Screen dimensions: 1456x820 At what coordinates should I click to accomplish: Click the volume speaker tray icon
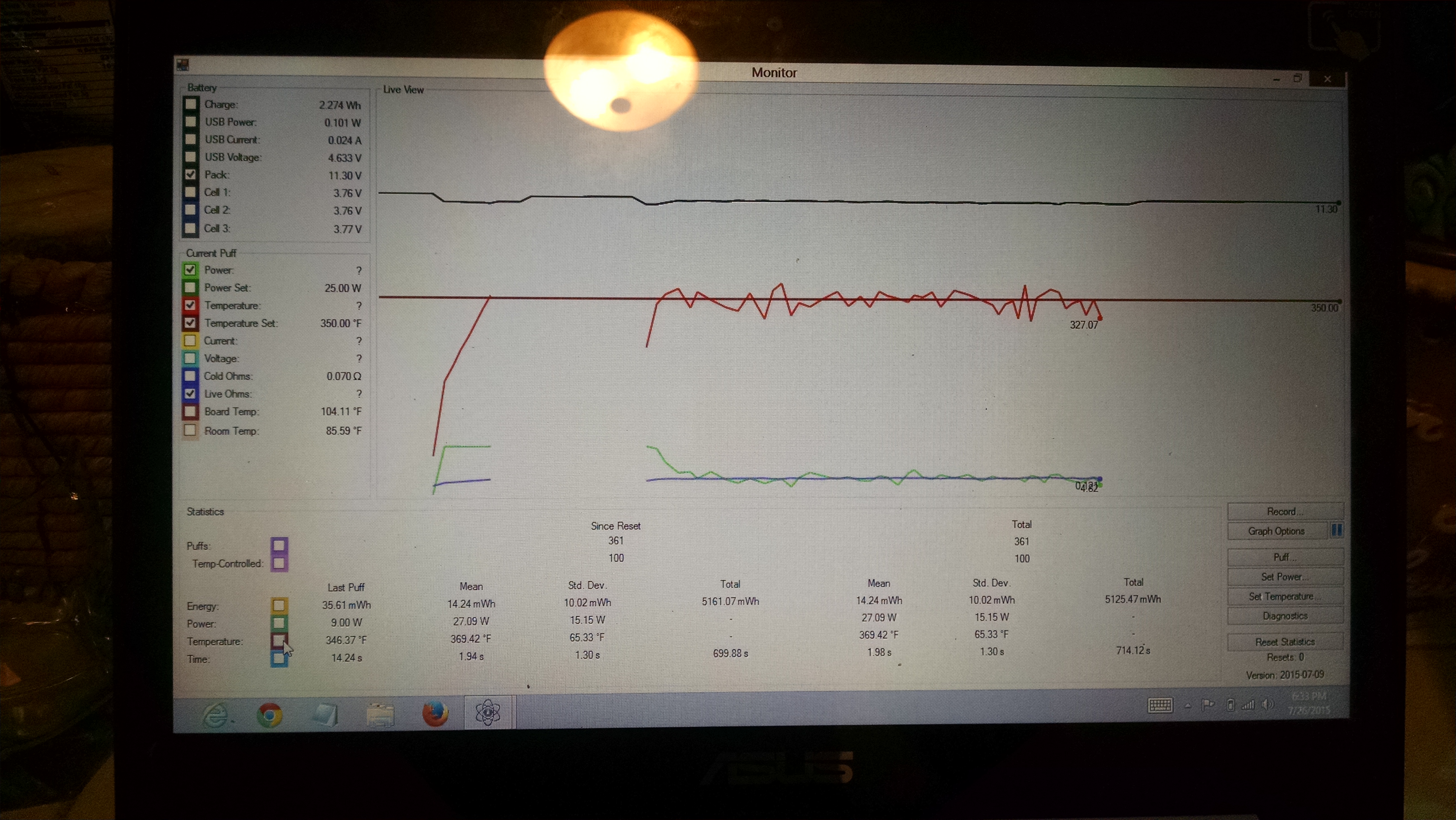coord(1268,705)
